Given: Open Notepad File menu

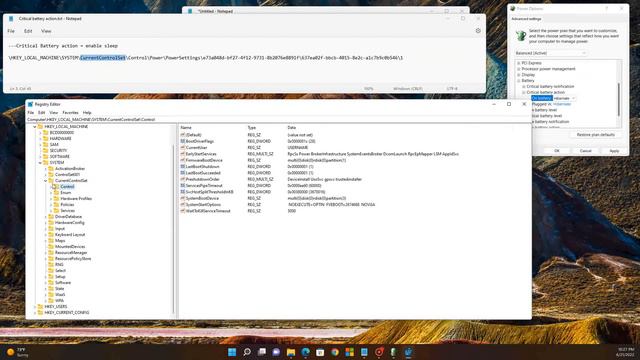Looking at the screenshot, I should [11, 31].
